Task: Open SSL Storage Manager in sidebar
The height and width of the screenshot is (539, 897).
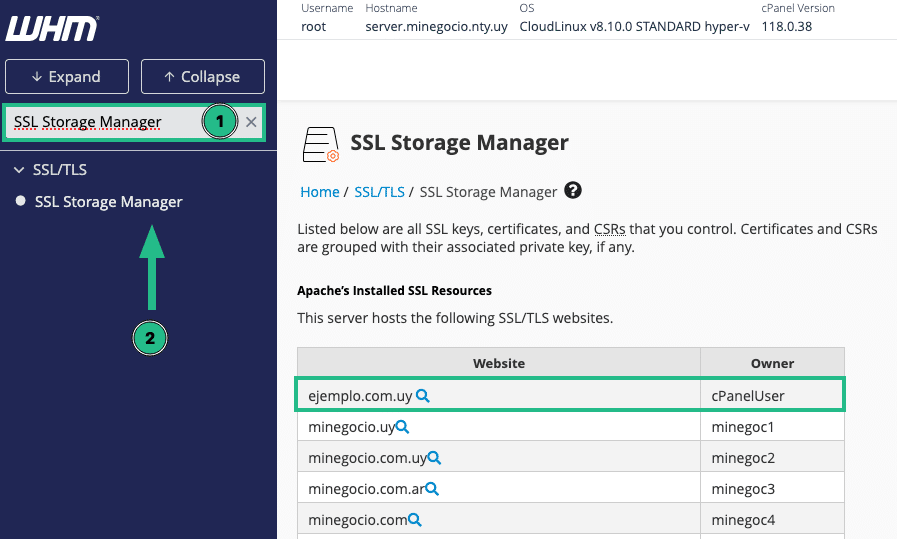Action: point(108,202)
